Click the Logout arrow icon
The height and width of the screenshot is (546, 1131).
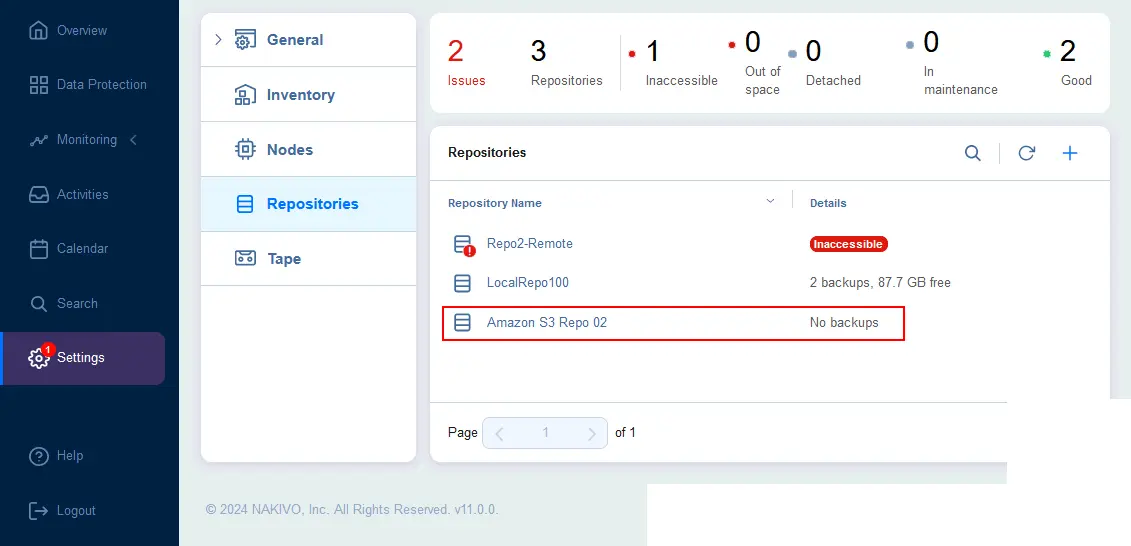coord(38,511)
